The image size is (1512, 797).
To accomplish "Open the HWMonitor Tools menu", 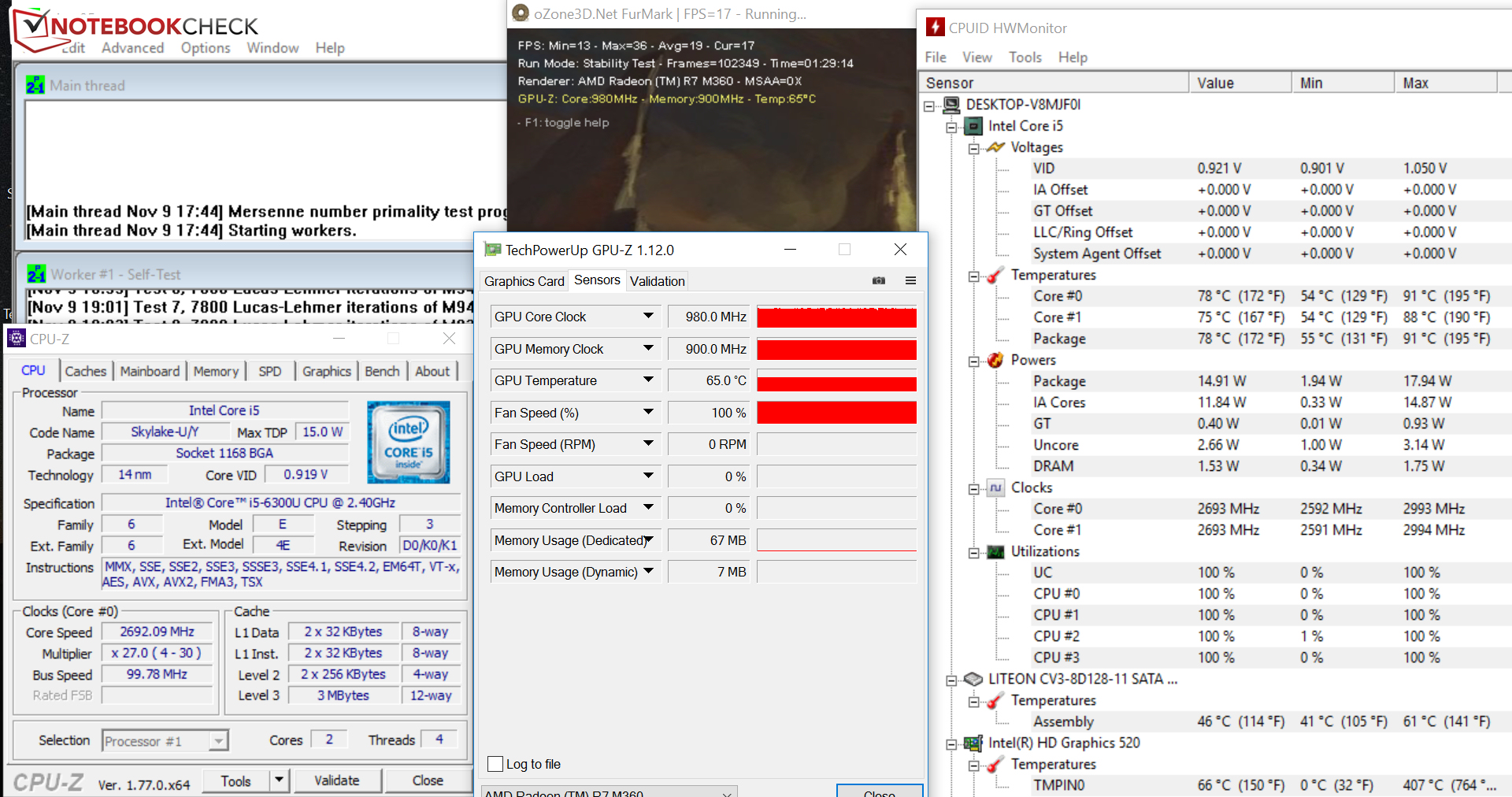I will pos(1025,57).
